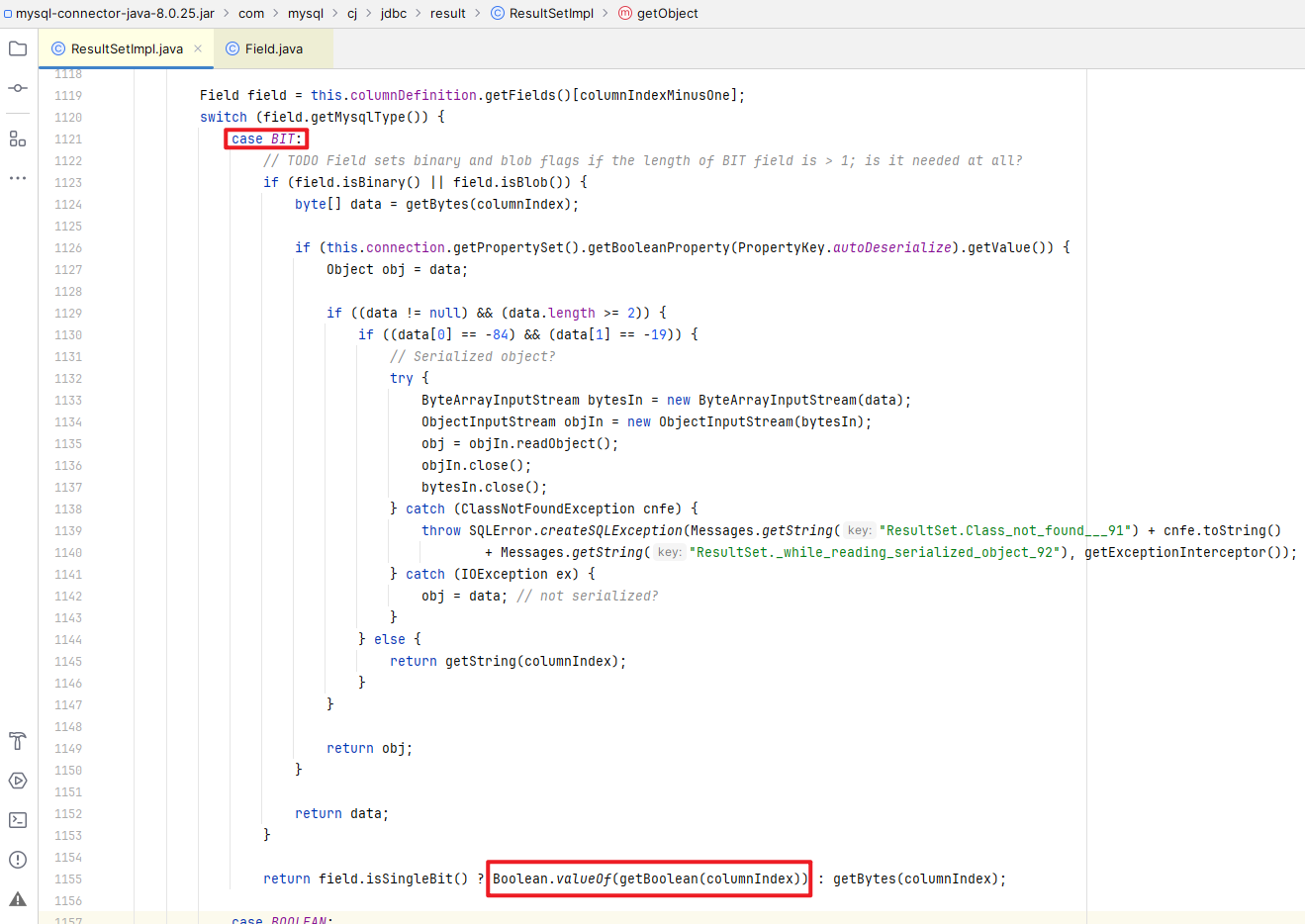Click the filled warning triangle sidebar icon
This screenshot has width=1305, height=924.
18,899
